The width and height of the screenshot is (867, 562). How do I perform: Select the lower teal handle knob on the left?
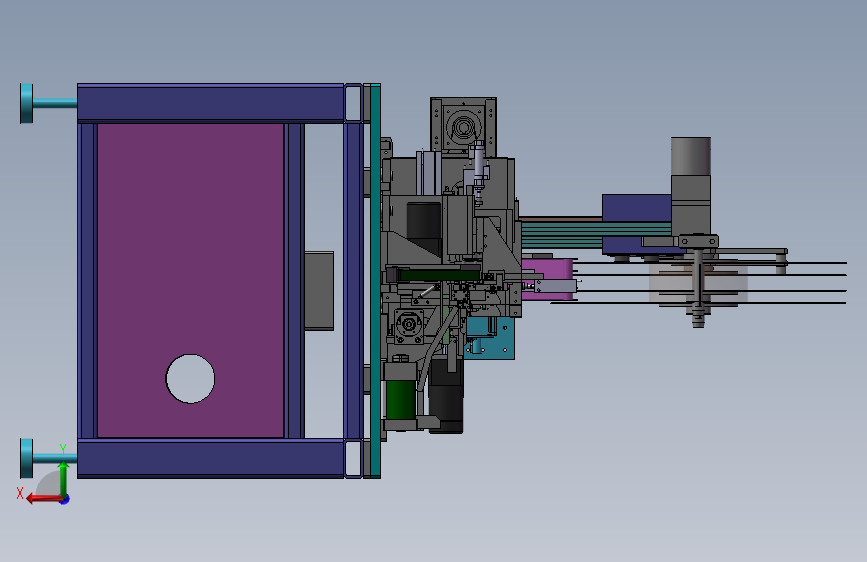pos(27,459)
